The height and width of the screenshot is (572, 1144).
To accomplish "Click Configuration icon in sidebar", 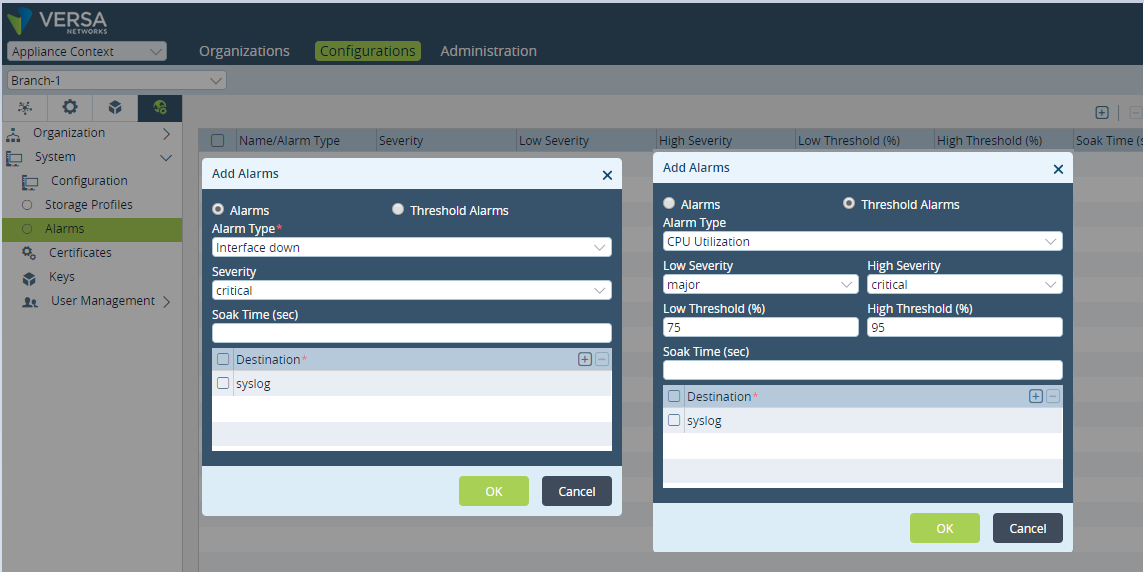I will click(30, 182).
